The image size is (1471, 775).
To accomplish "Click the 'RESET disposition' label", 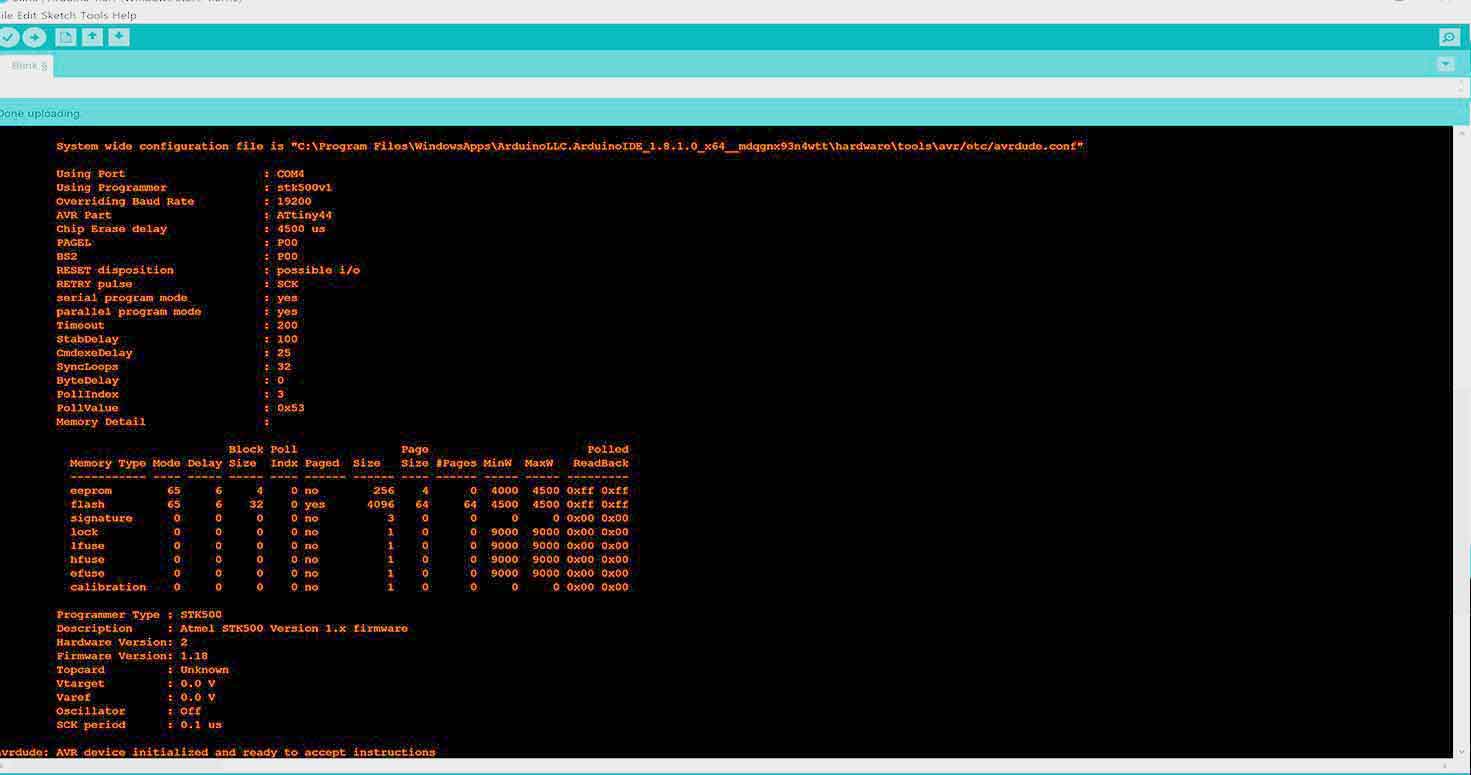I will click(x=115, y=270).
